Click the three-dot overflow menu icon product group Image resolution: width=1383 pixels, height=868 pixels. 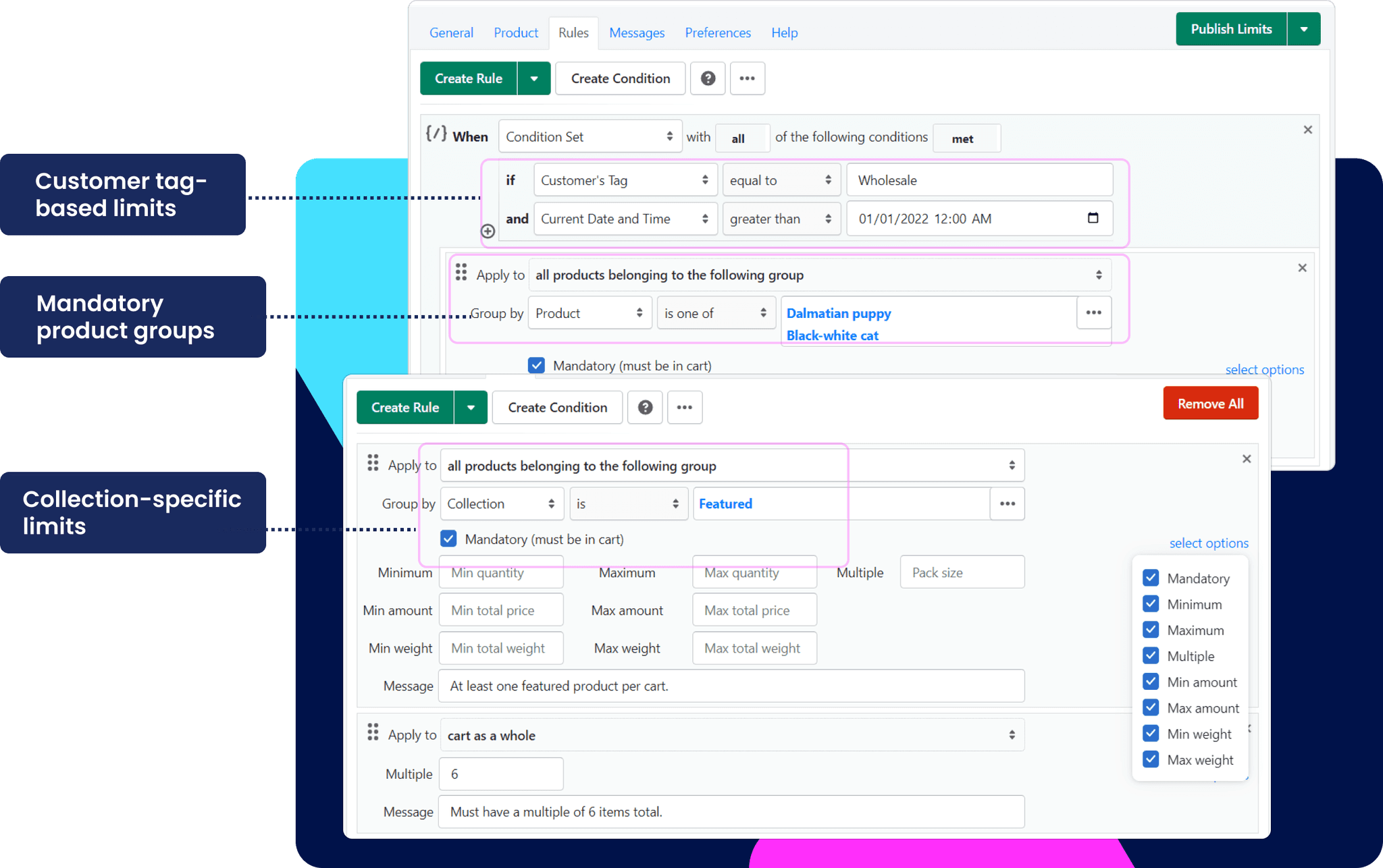1094,312
